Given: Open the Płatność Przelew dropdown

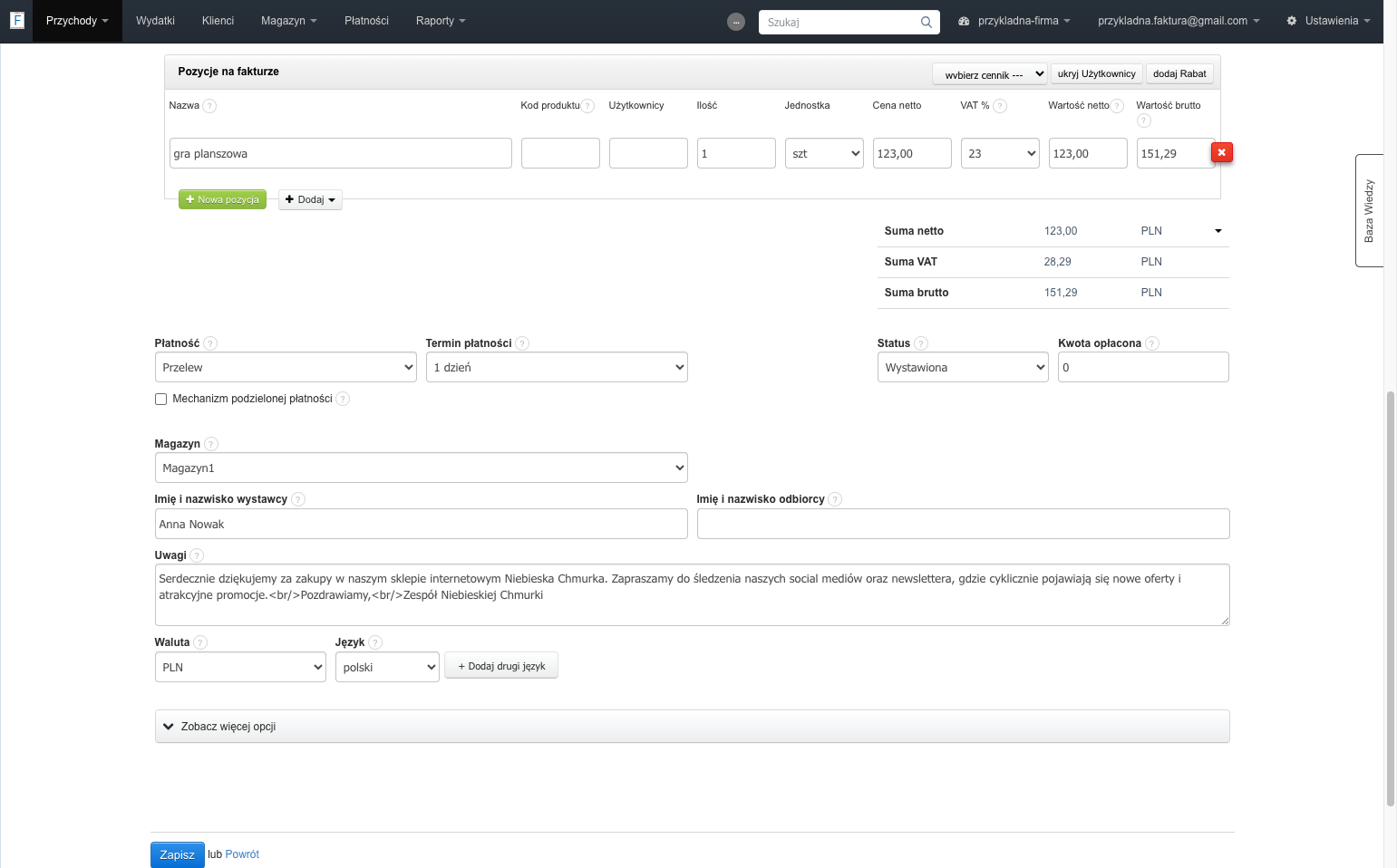Looking at the screenshot, I should click(286, 367).
